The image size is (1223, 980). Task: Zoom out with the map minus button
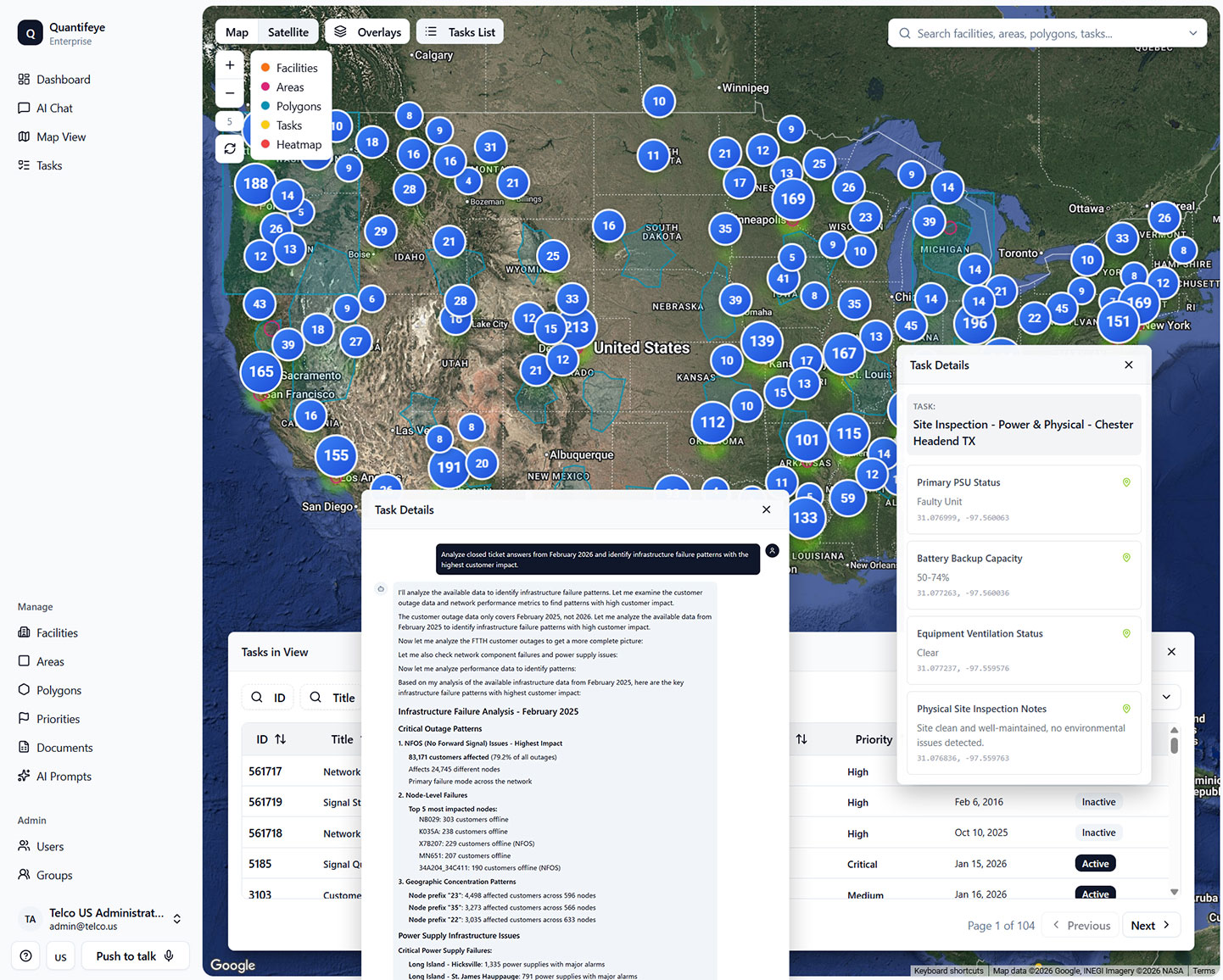230,93
